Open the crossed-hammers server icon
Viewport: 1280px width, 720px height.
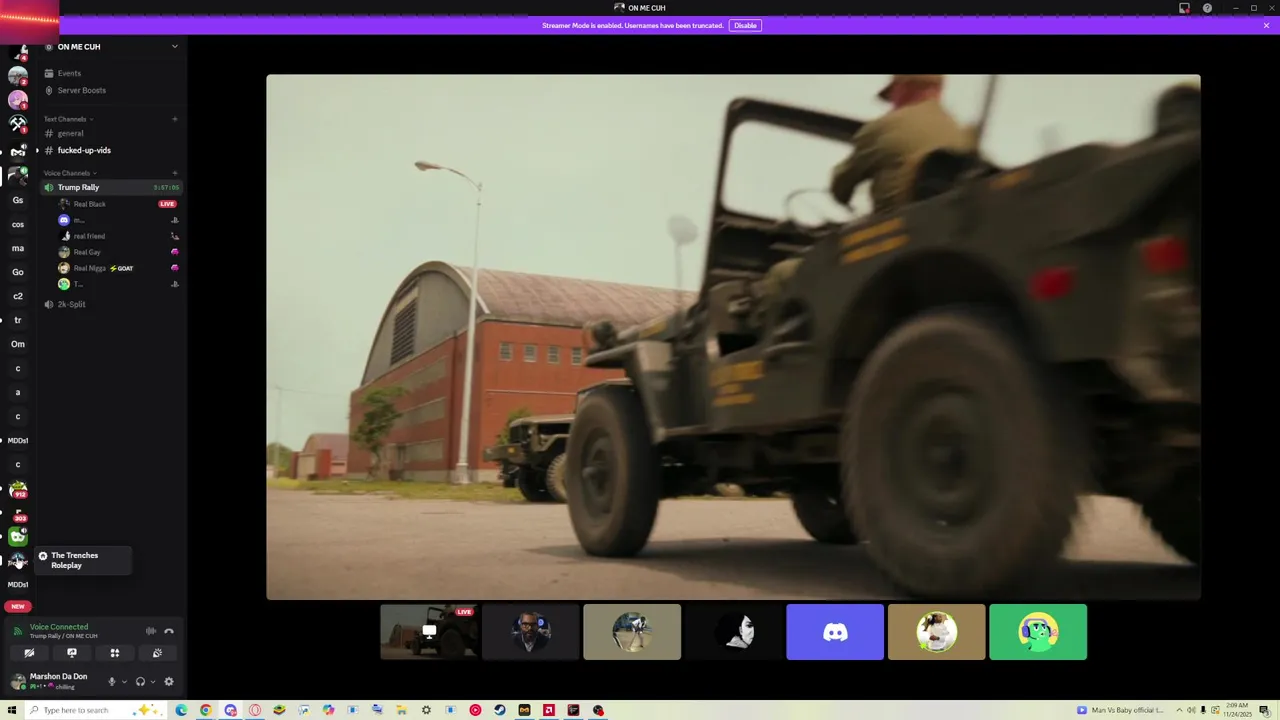(18, 124)
